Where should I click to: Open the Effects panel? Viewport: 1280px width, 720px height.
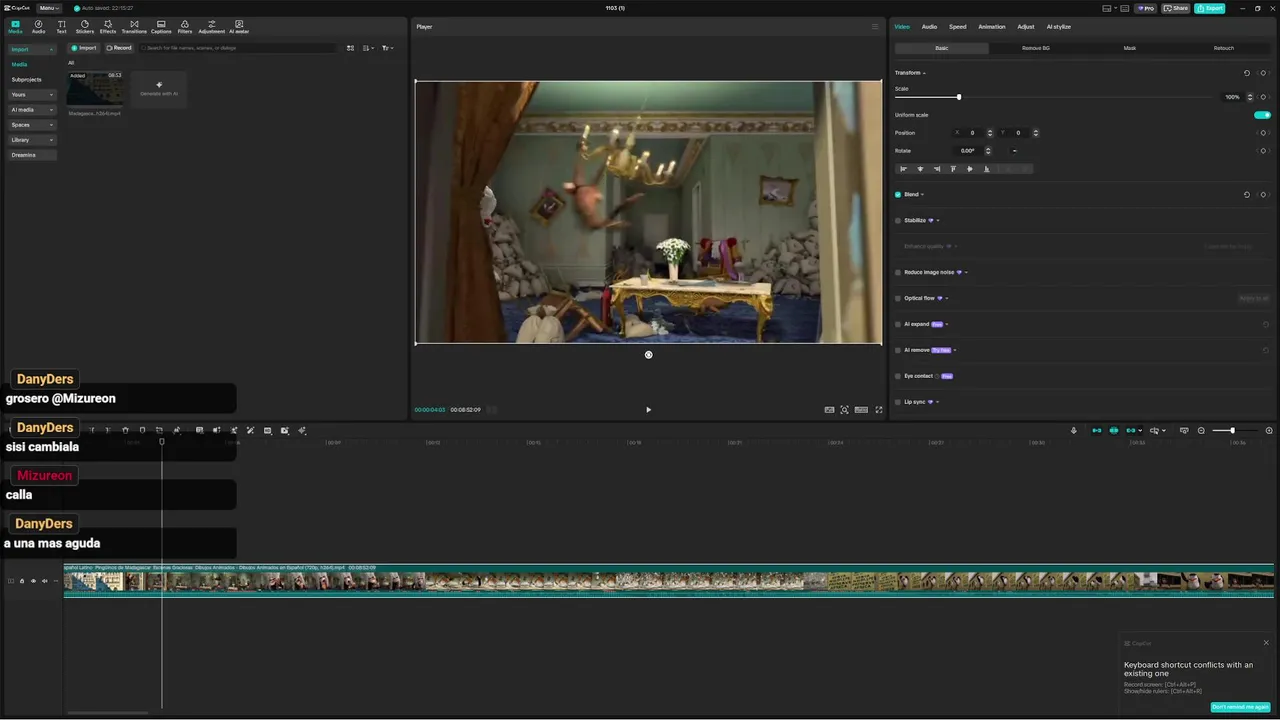pos(108,26)
